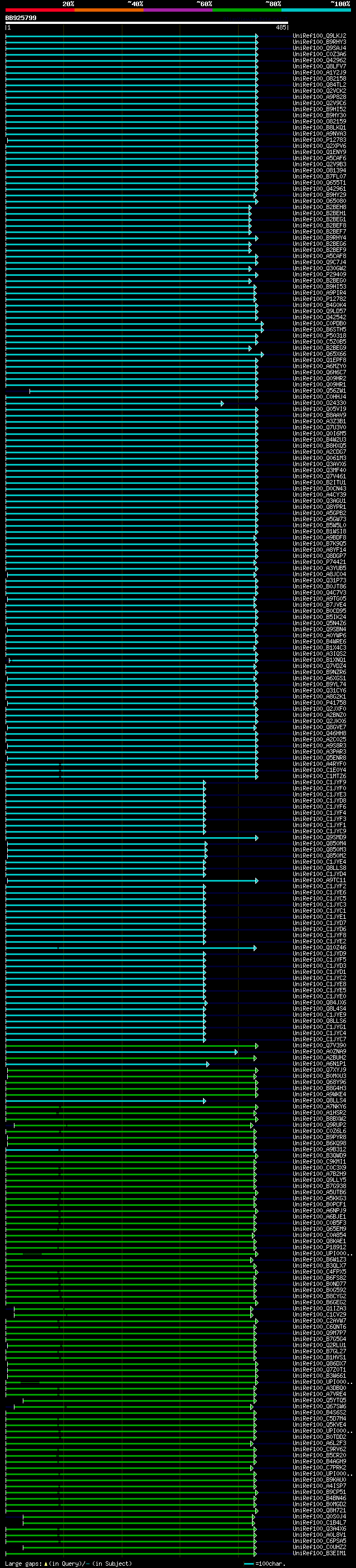Select hit UniRef100_B4AGH9
The height and width of the screenshot is (1568, 356).
coord(319,1461)
